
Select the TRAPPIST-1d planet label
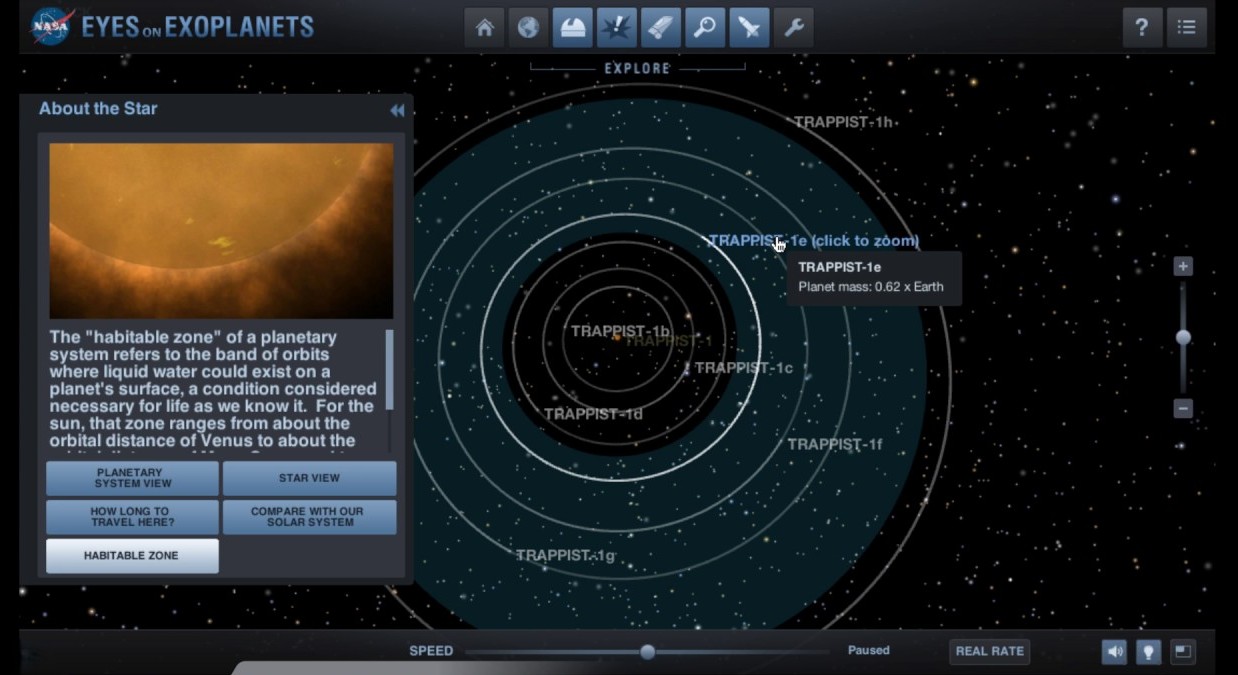[593, 414]
